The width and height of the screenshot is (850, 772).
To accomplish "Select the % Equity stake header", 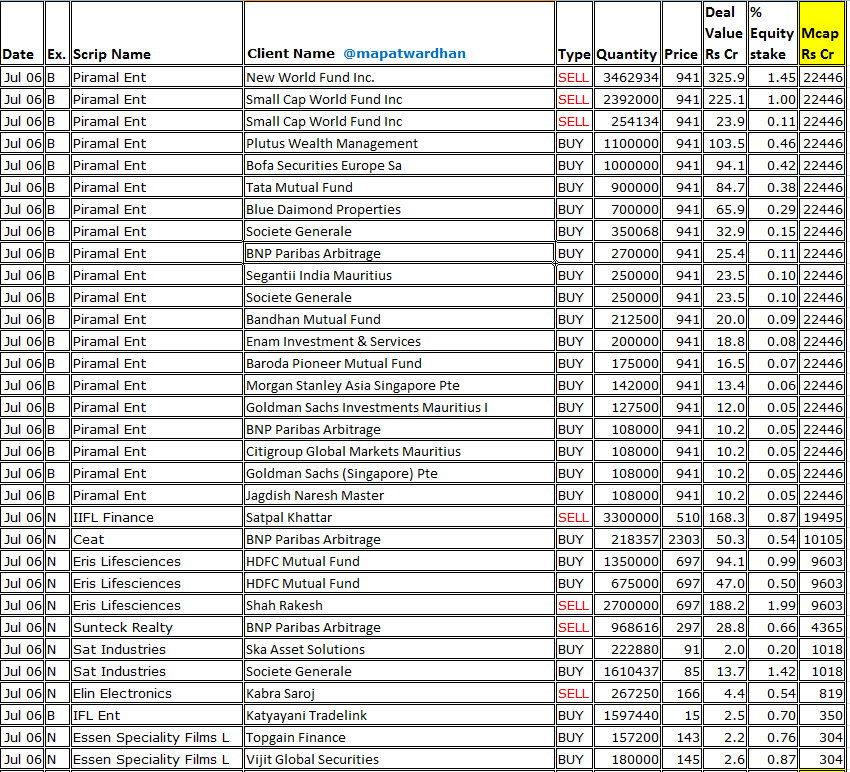I will [x=772, y=33].
